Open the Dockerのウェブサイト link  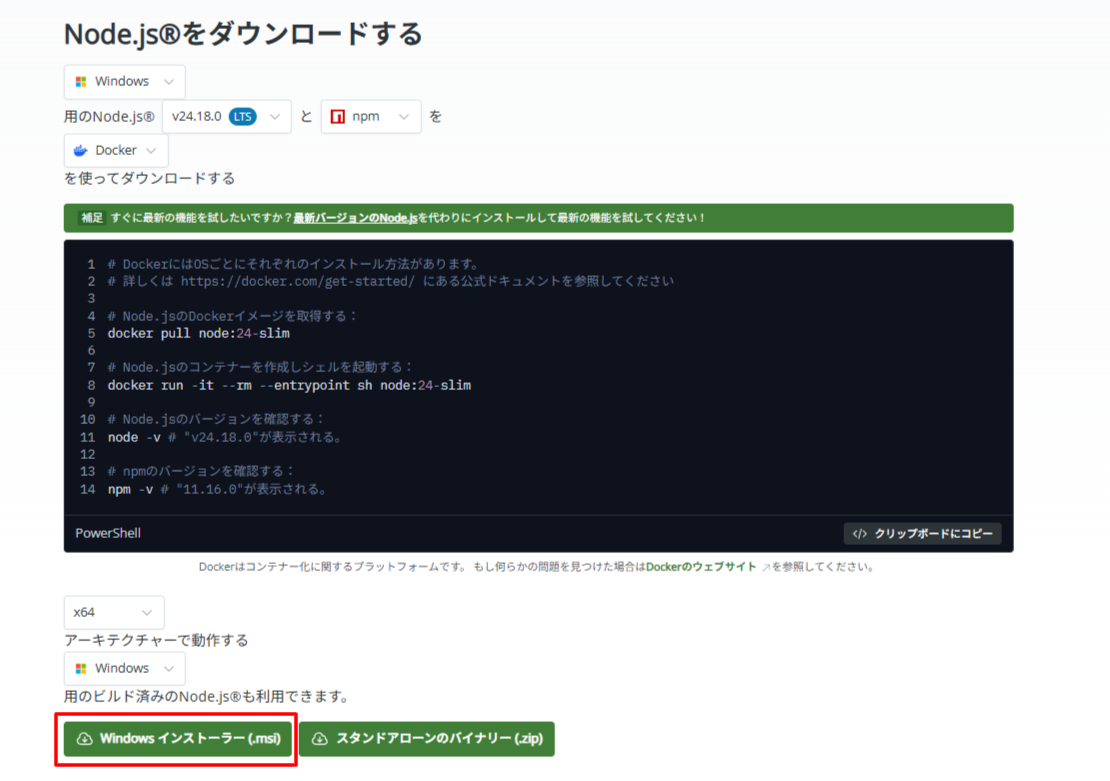click(x=701, y=567)
